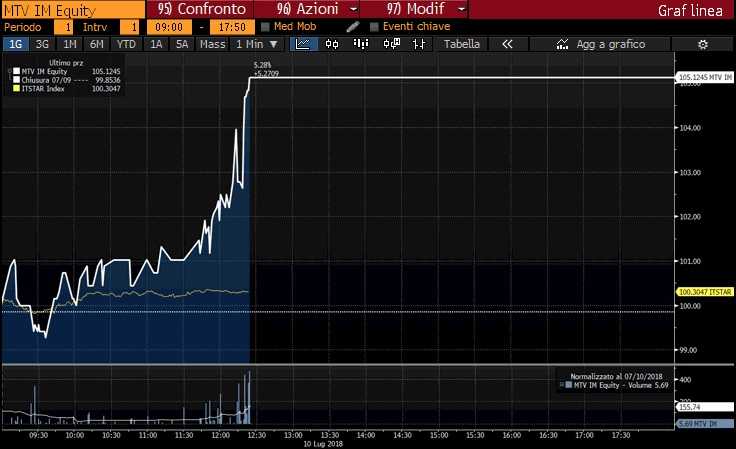Image resolution: width=736 pixels, height=449 pixels.
Task: Select the 3G range tab
Action: [x=42, y=44]
